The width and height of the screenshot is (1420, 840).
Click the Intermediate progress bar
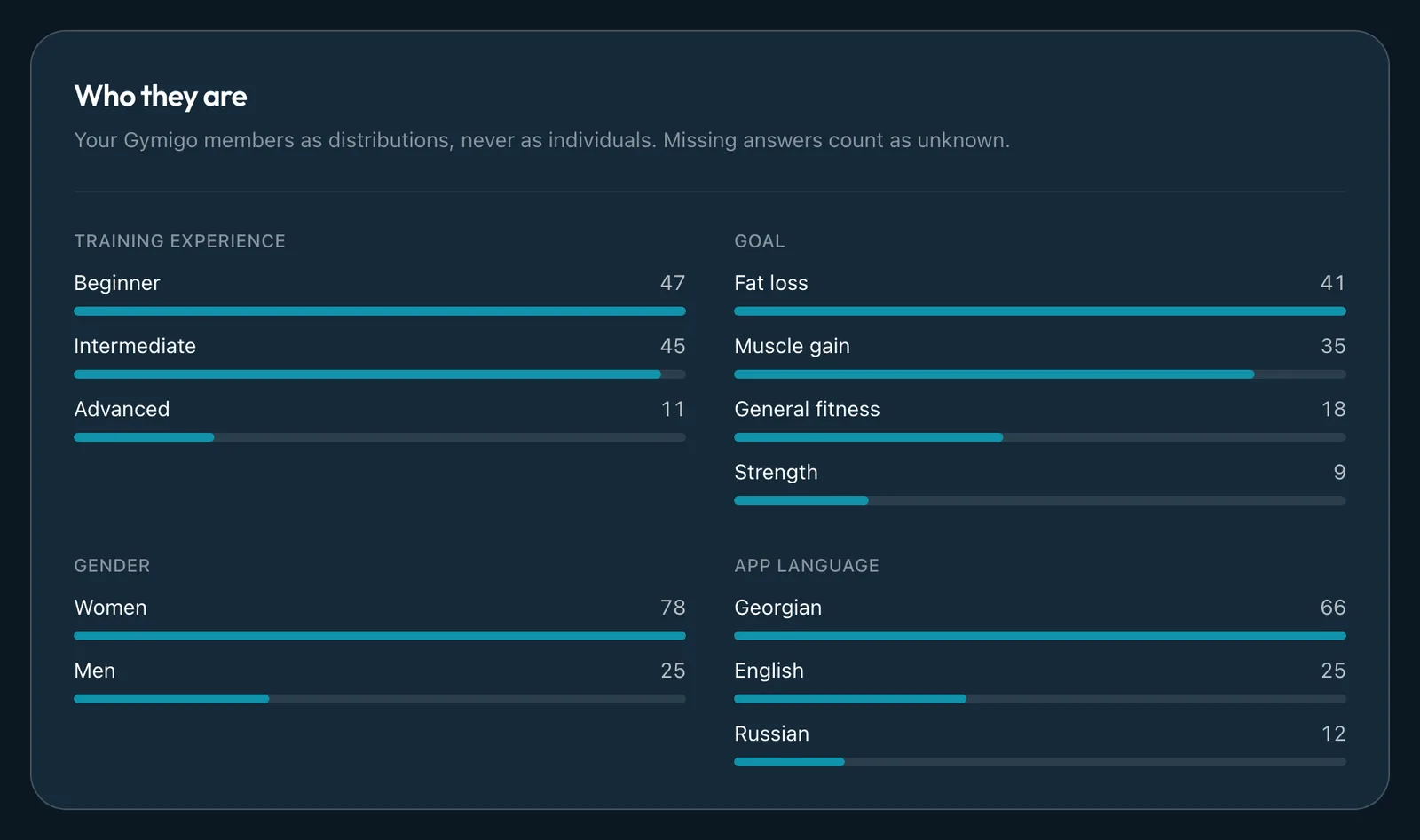tap(380, 374)
